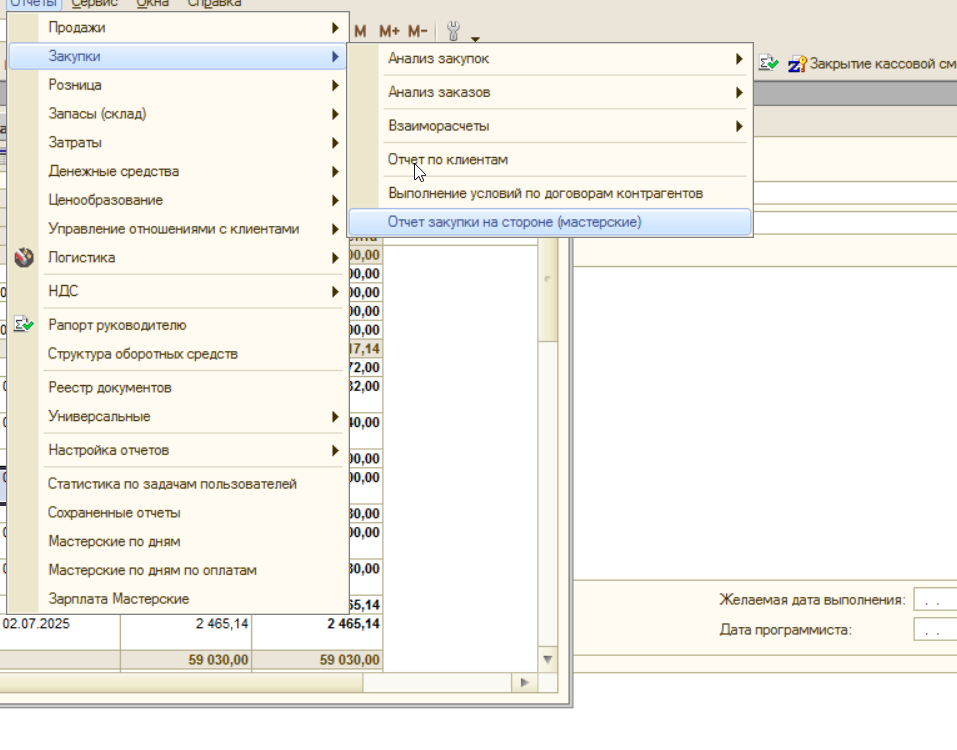Open Выполнение условий по договорам контрагентов
This screenshot has width=957, height=750.
[x=550, y=193]
